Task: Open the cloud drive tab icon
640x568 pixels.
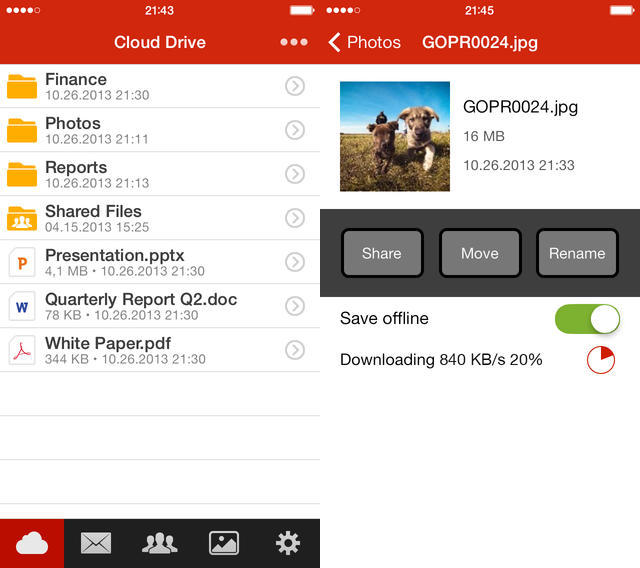Action: 32,543
